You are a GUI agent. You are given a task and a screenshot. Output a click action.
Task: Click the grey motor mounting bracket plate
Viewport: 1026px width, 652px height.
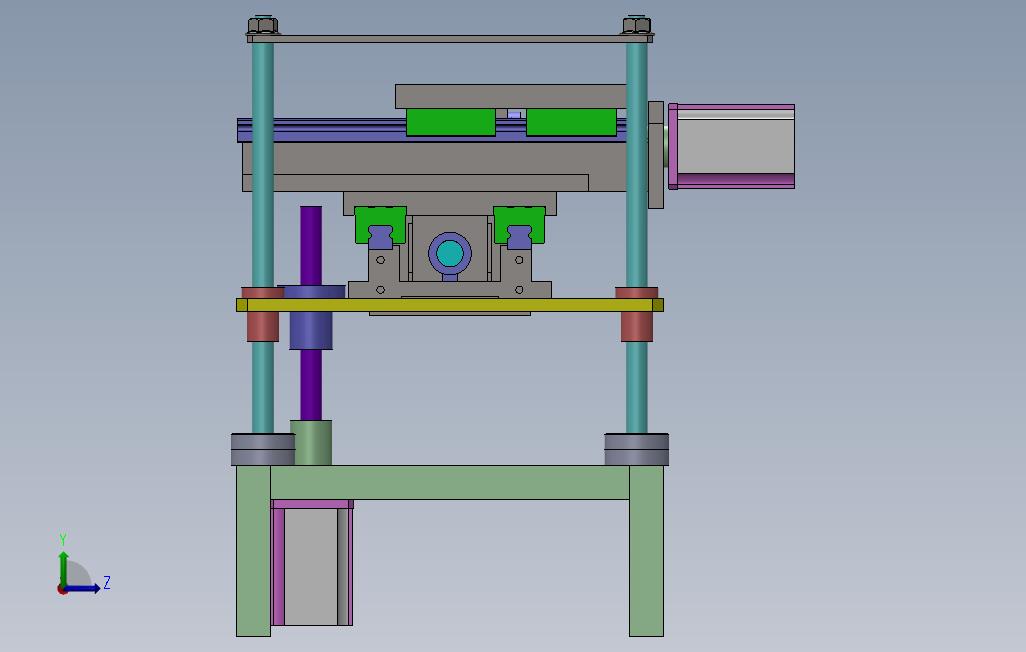tap(656, 155)
